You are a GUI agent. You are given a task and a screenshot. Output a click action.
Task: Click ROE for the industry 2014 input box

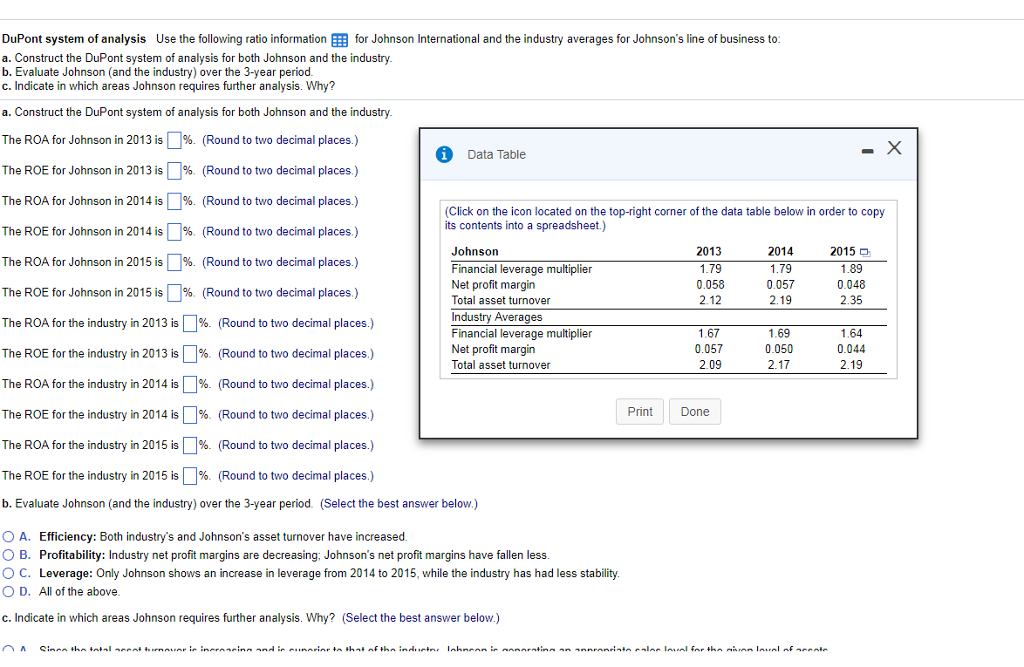190,414
